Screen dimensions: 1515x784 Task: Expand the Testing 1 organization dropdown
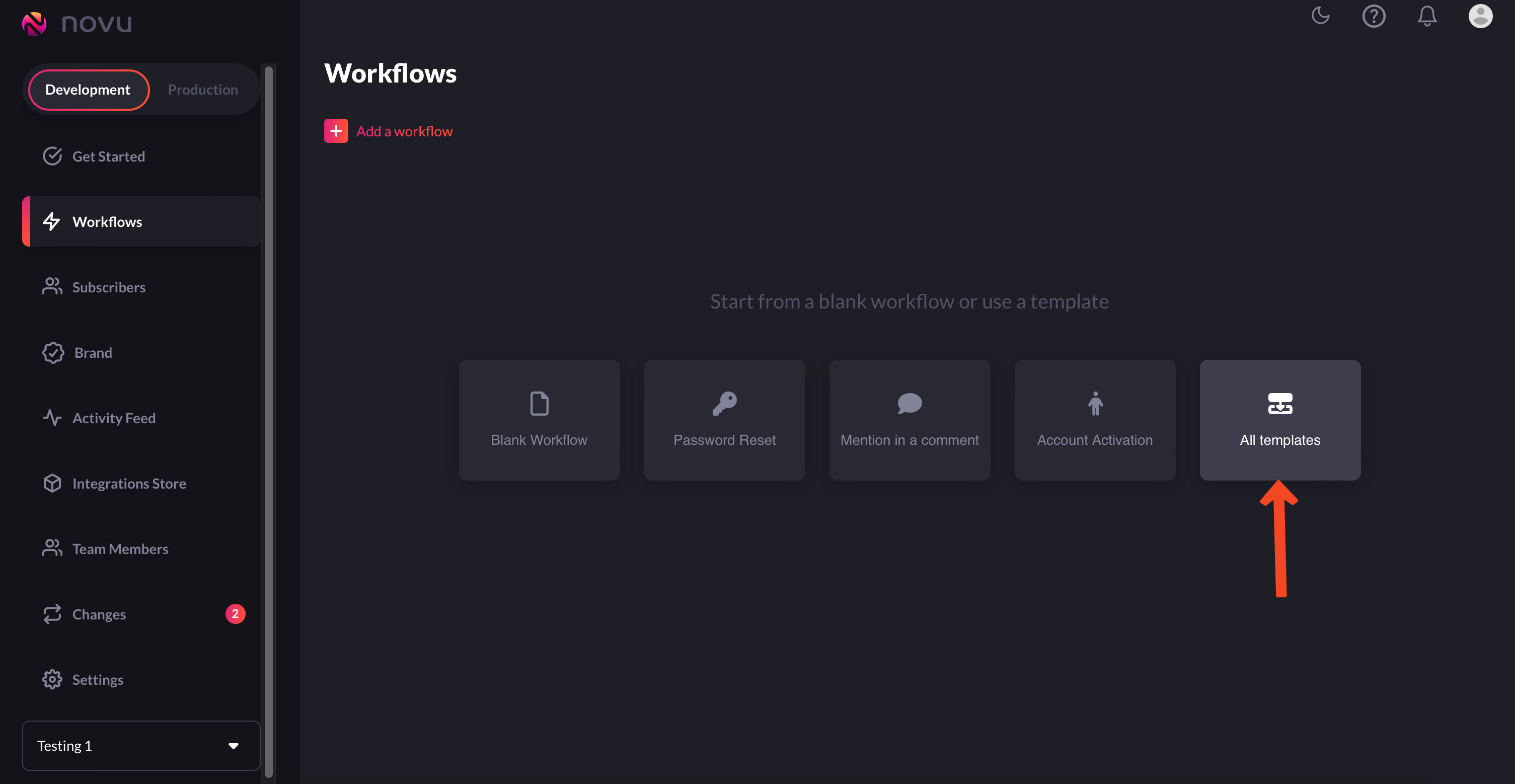141,745
